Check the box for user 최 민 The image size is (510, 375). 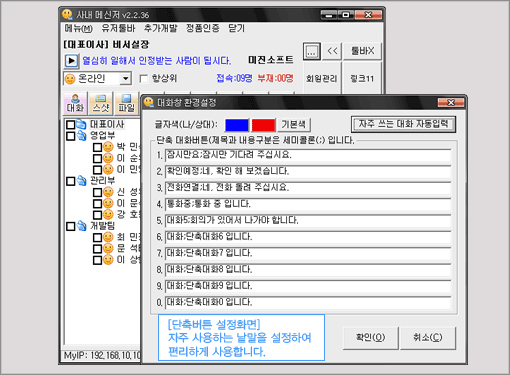[97, 237]
